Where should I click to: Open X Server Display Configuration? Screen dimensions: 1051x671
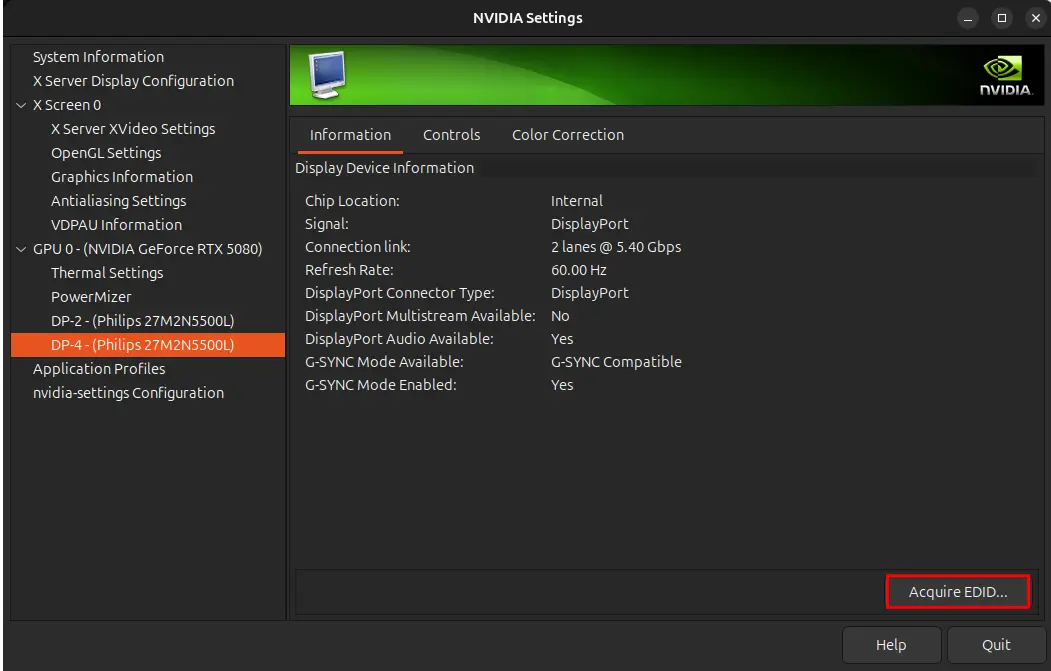[133, 81]
